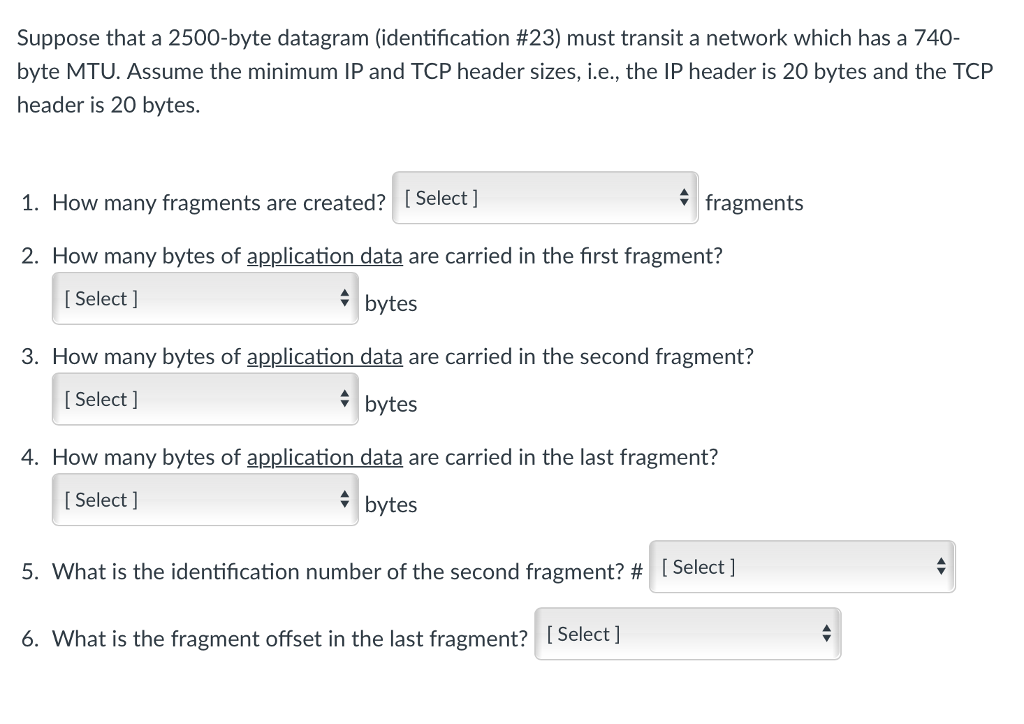The width and height of the screenshot is (1024, 724).
Task: Click the bytes label beside question 2 dropdown
Action: (391, 303)
